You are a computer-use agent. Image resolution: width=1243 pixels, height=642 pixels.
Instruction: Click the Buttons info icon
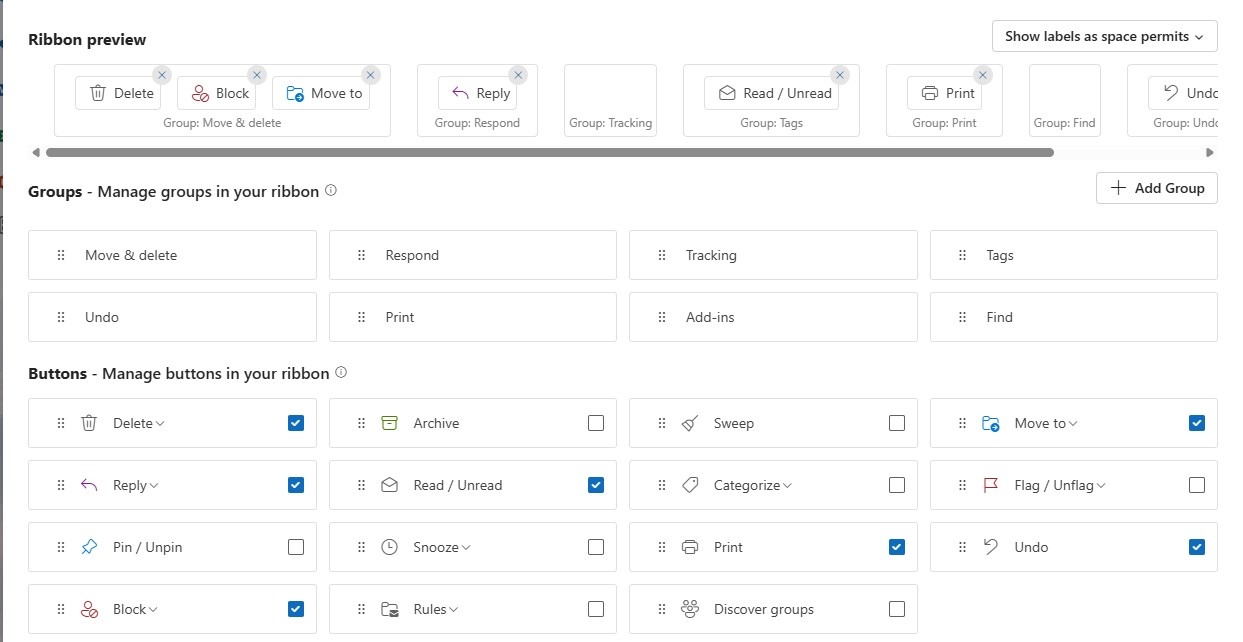point(341,373)
